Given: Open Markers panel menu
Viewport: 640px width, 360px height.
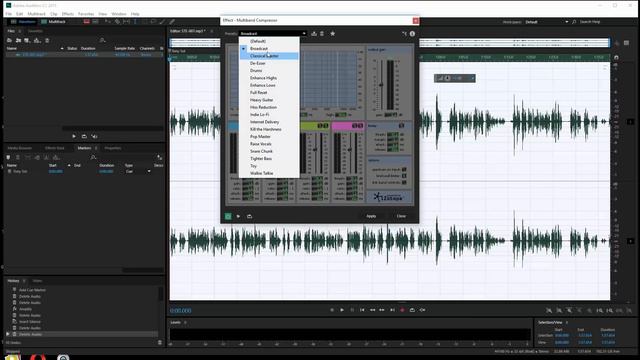Looking at the screenshot, I should coord(96,148).
